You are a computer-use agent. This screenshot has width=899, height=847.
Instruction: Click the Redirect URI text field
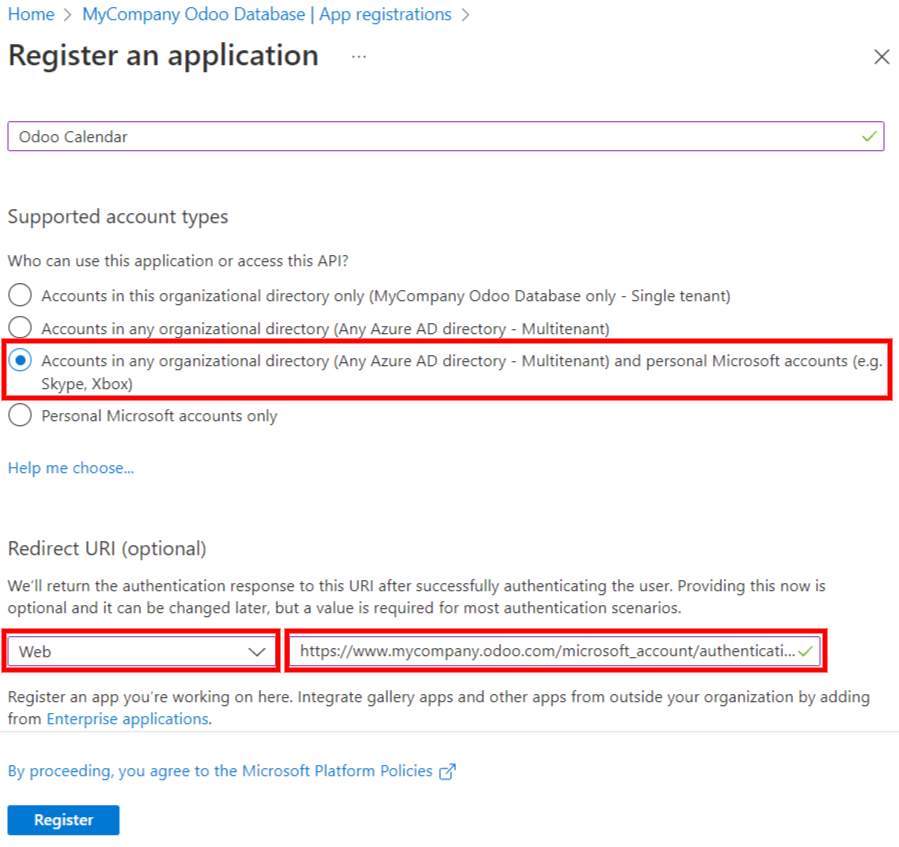[x=550, y=651]
